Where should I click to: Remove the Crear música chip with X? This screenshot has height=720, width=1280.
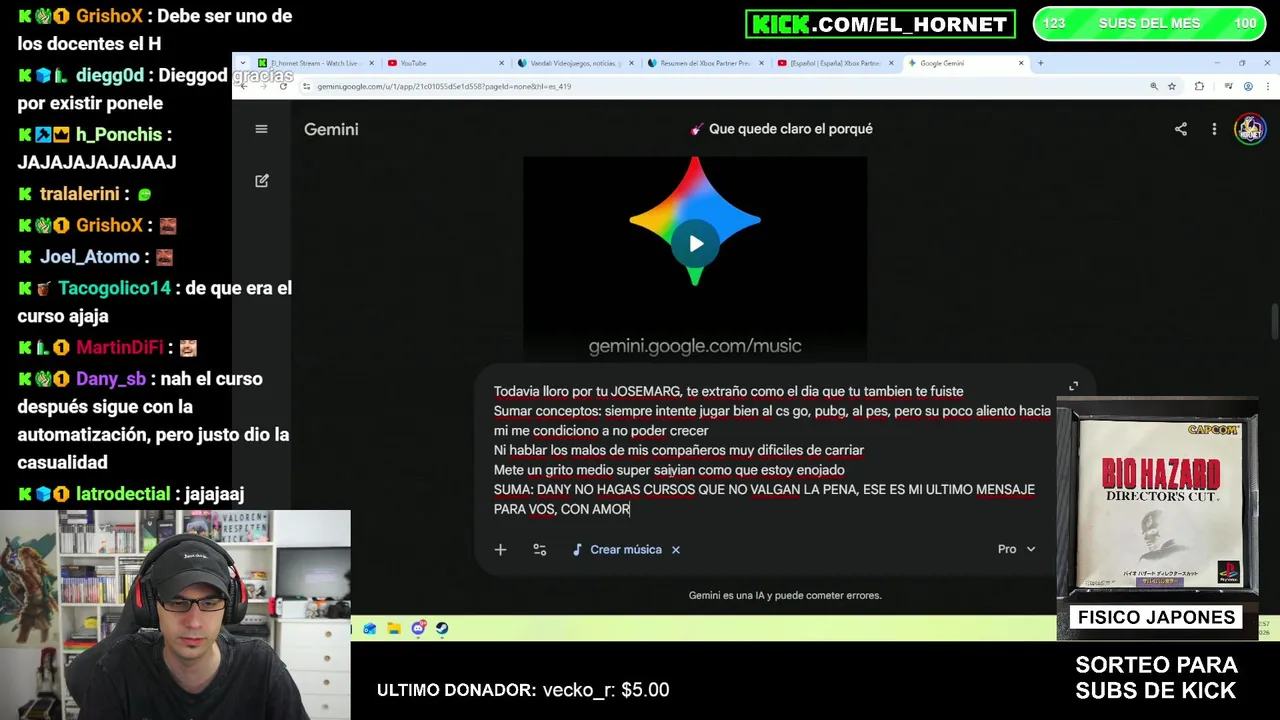point(676,549)
